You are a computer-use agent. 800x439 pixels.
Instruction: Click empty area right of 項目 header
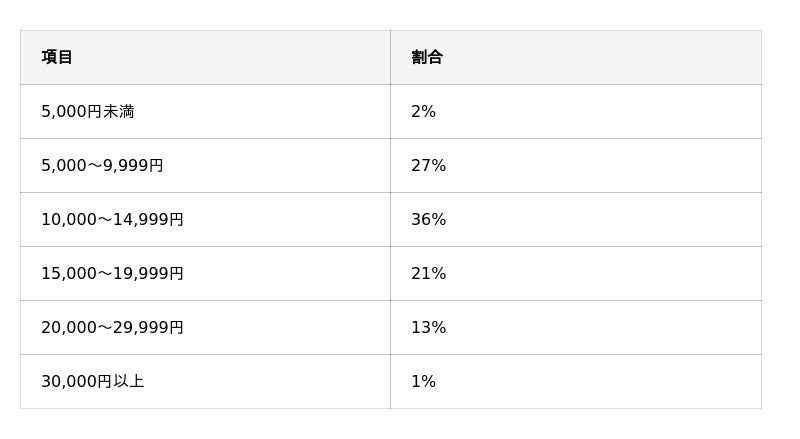(x=232, y=57)
